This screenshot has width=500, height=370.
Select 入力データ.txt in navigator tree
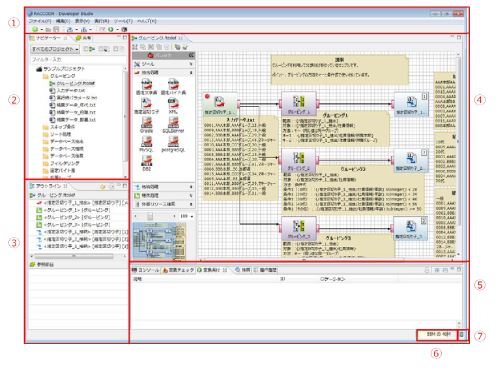tap(67, 90)
